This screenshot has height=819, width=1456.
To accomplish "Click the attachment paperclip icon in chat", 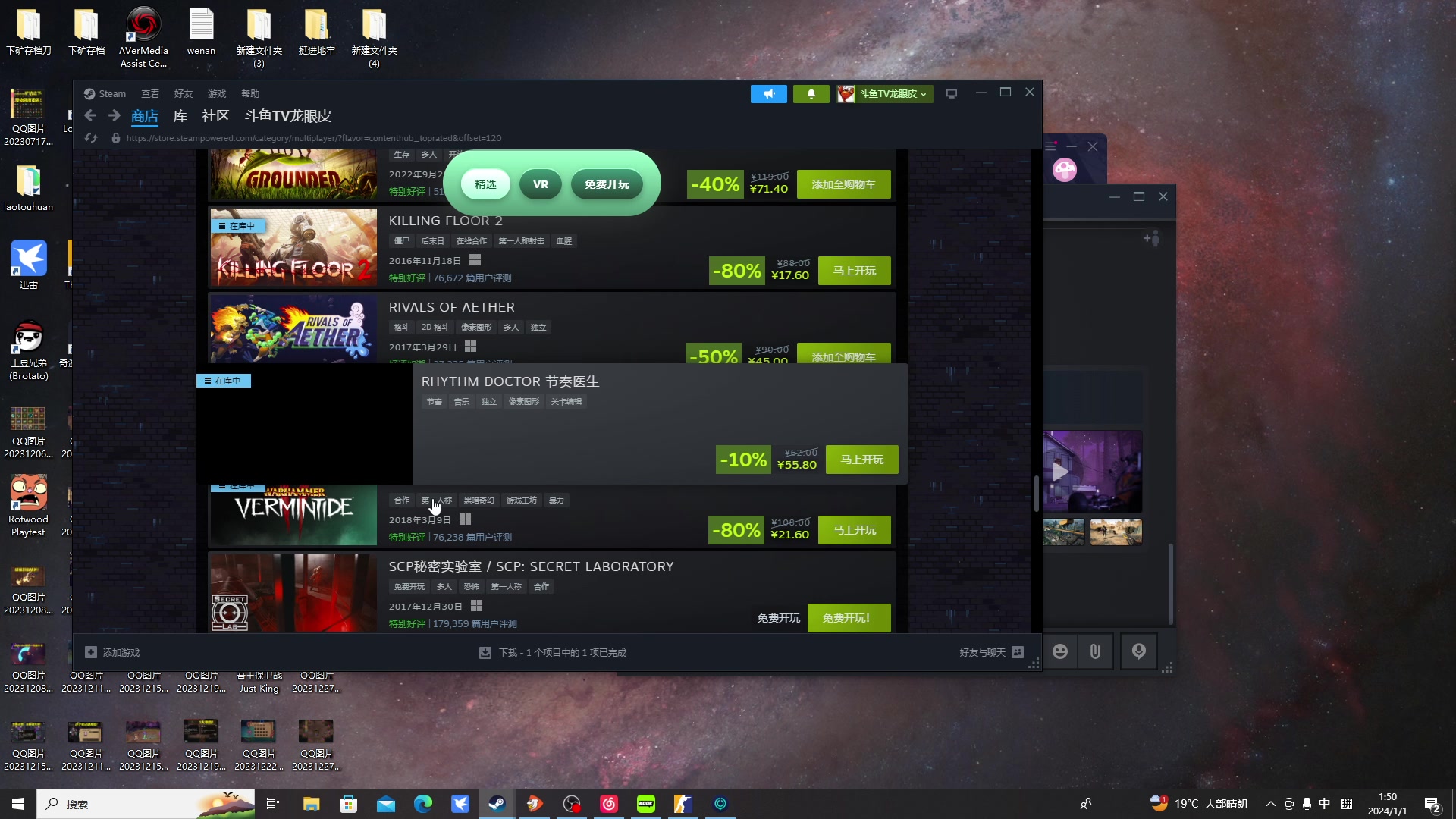I will (1095, 651).
